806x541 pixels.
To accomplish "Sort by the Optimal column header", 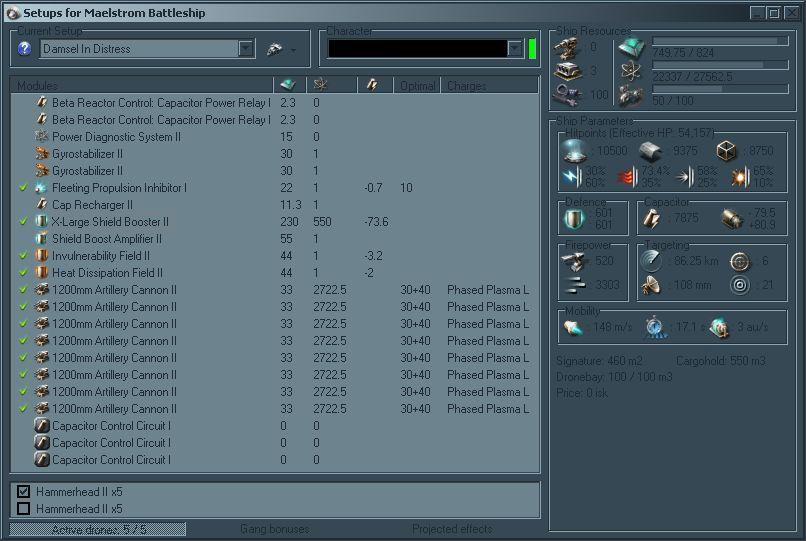I will [417, 85].
